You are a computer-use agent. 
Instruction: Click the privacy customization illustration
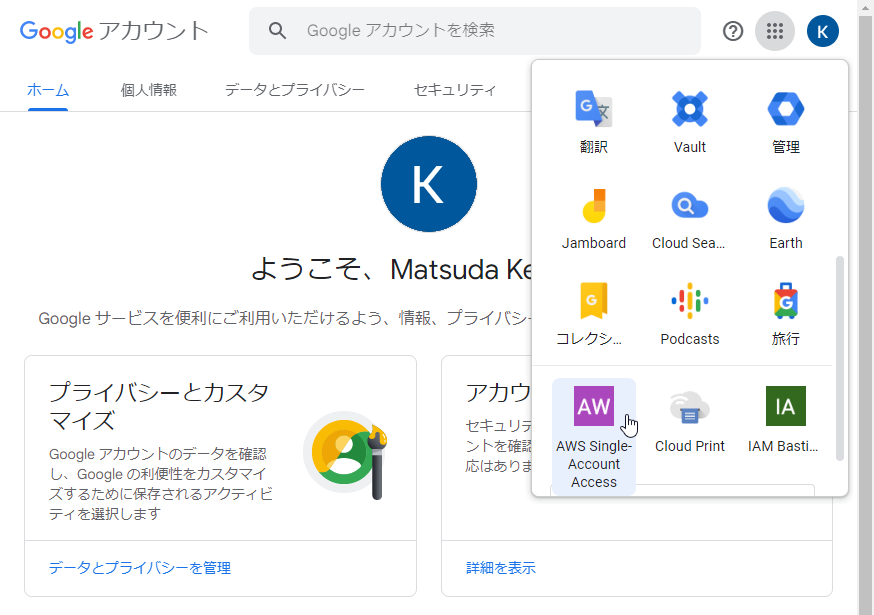pyautogui.click(x=346, y=455)
